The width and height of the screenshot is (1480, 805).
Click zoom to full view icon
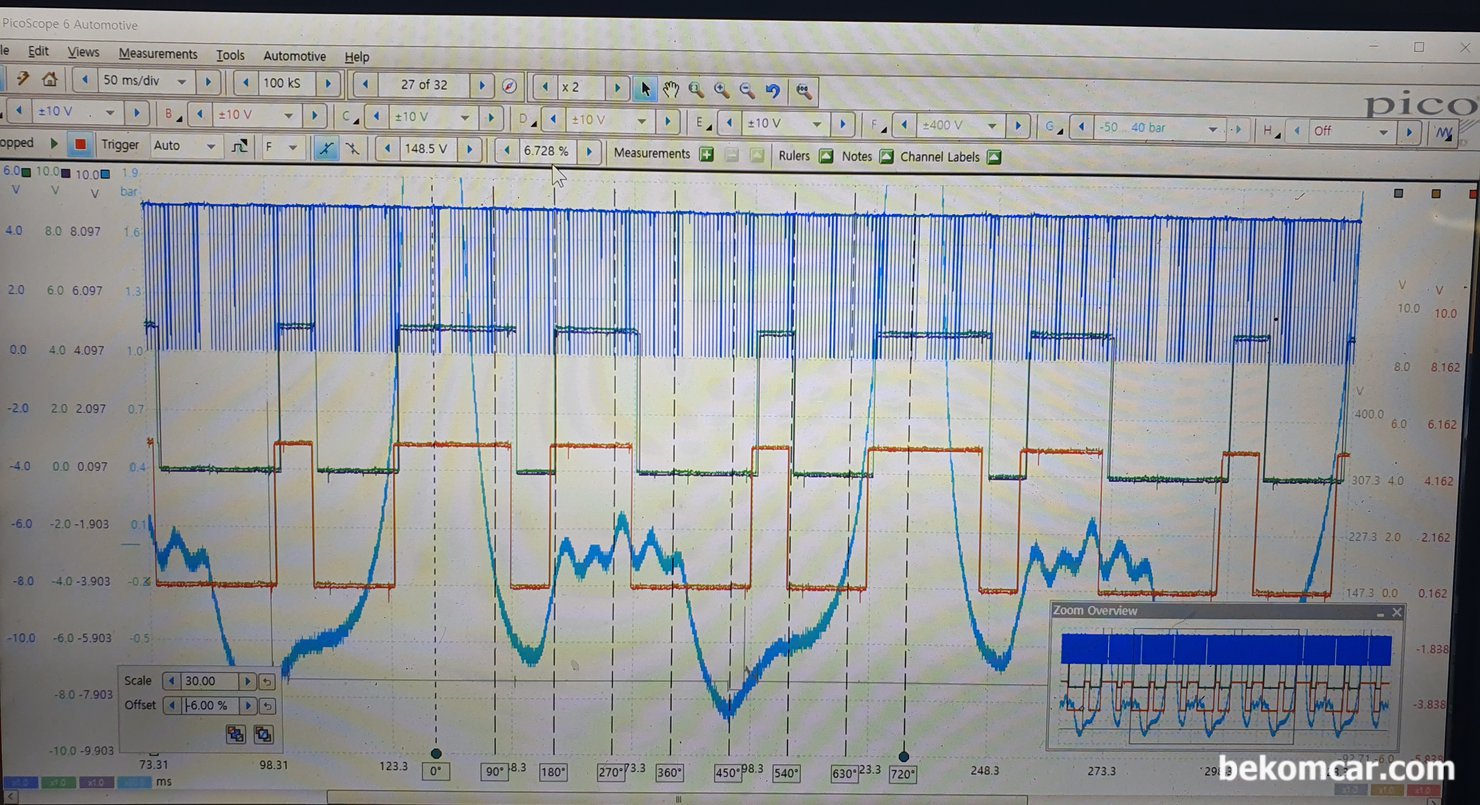[x=803, y=91]
